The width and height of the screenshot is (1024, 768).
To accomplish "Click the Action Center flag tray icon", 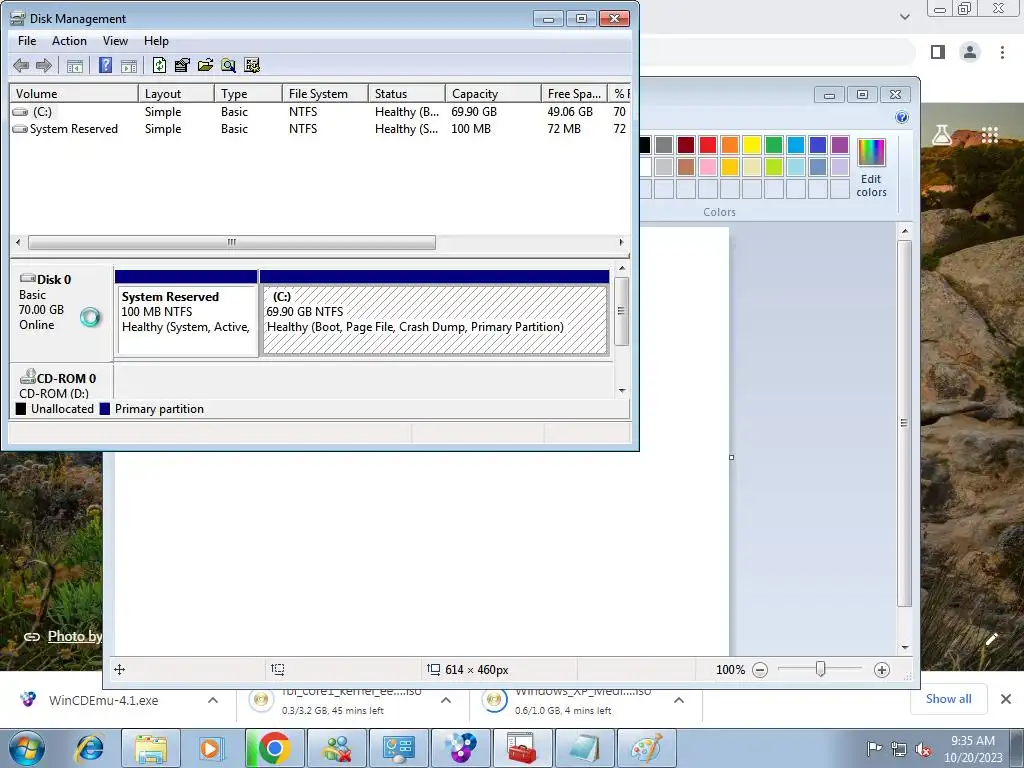I will 874,749.
